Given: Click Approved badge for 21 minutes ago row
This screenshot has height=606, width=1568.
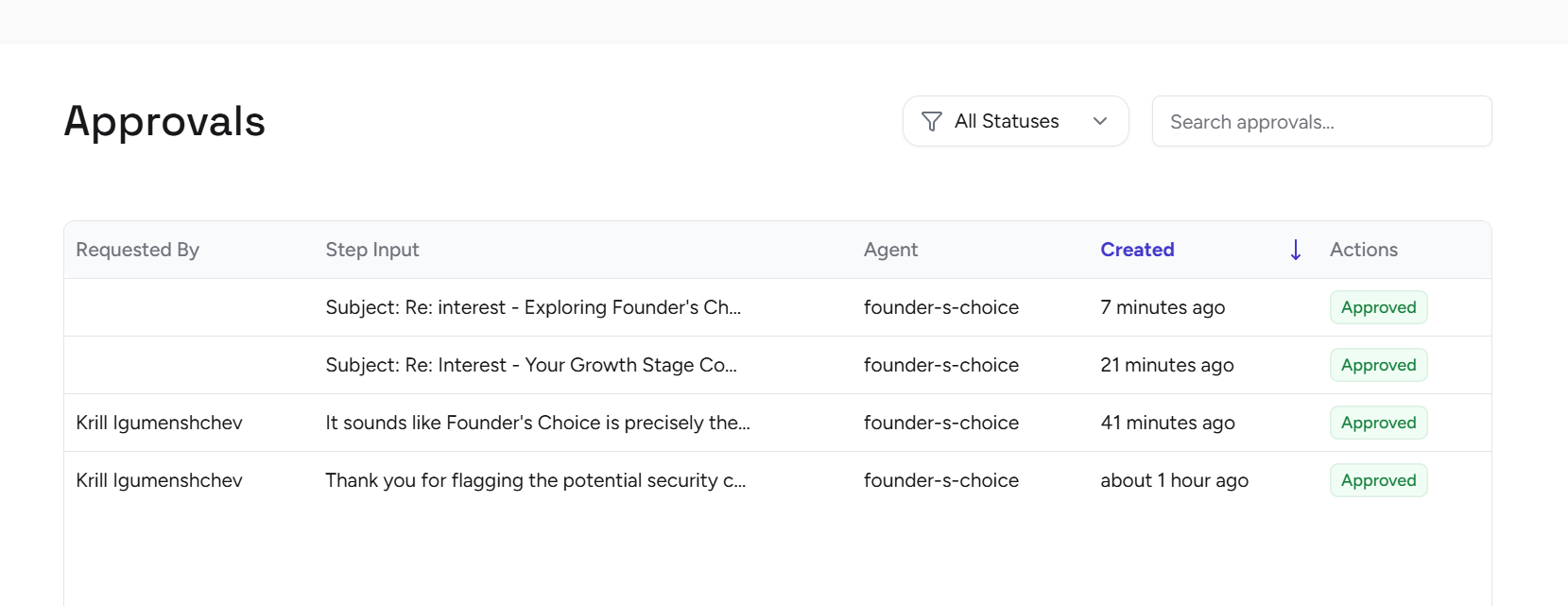Looking at the screenshot, I should [x=1378, y=365].
